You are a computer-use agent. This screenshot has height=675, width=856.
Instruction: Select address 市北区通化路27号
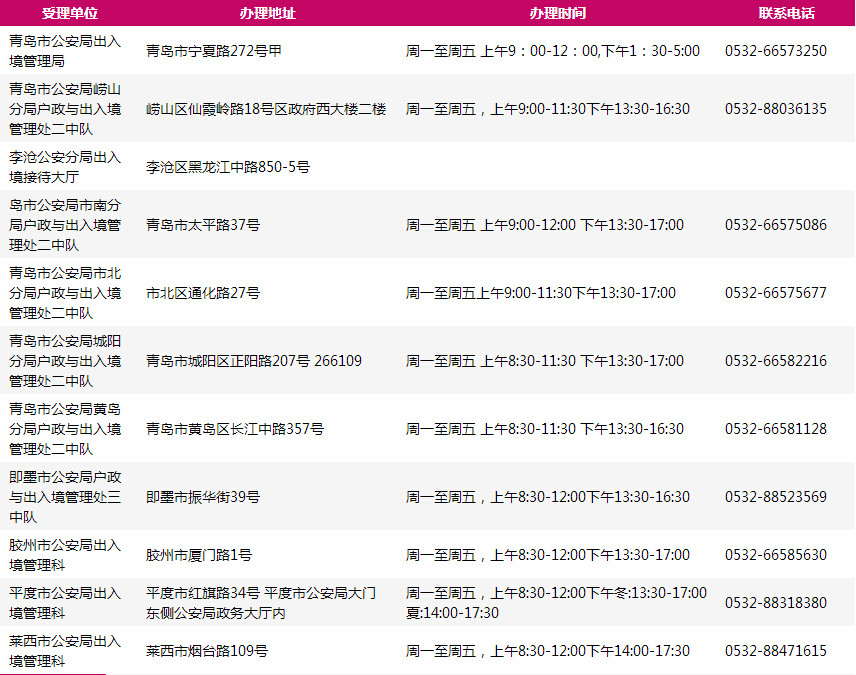click(203, 293)
